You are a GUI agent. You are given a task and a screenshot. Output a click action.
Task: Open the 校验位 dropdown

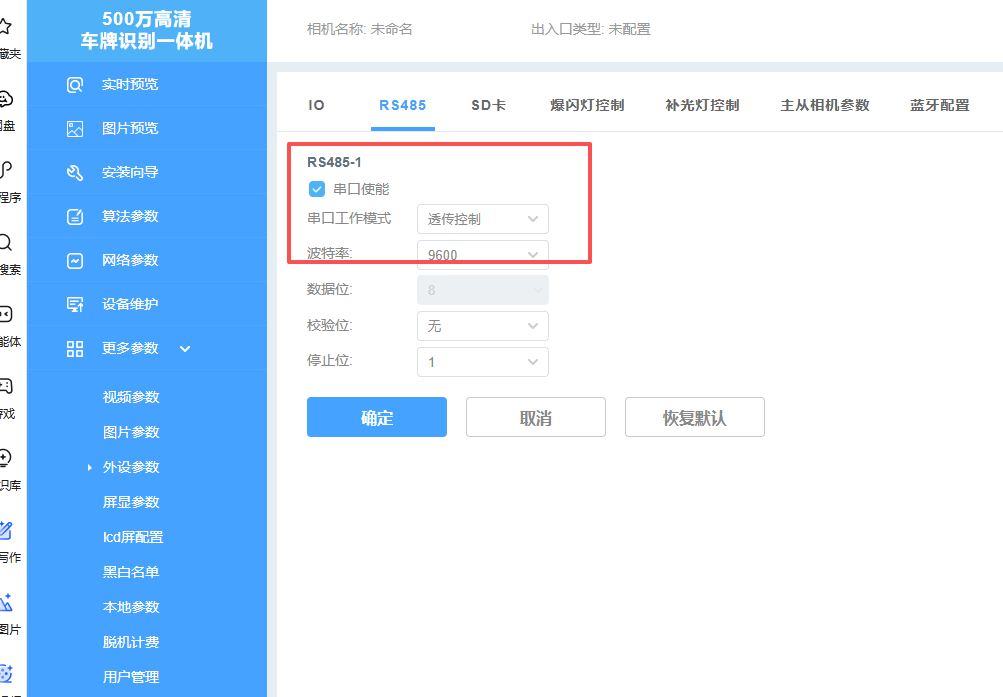[483, 326]
